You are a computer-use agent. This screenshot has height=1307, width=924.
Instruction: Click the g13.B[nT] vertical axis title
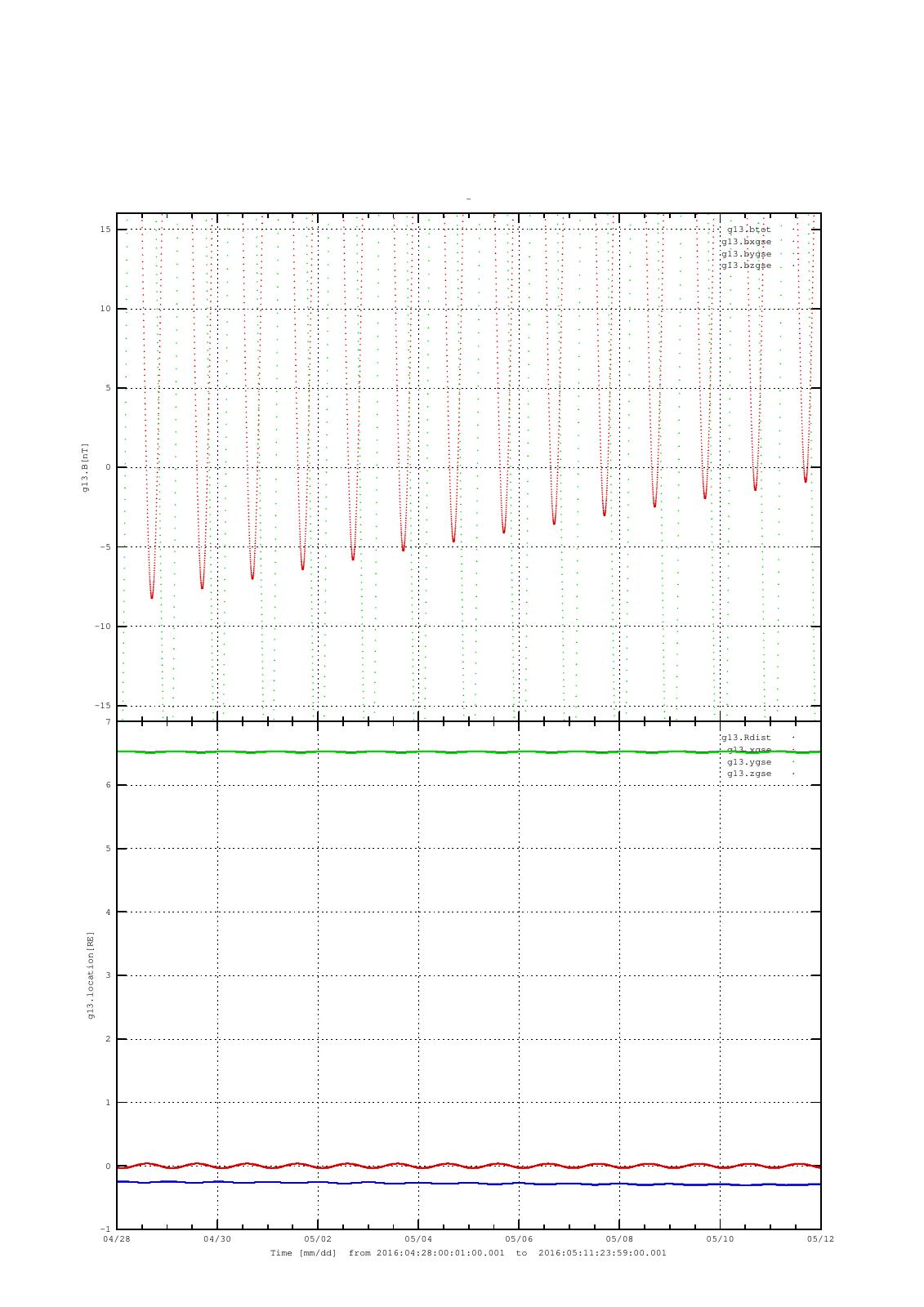click(x=85, y=467)
